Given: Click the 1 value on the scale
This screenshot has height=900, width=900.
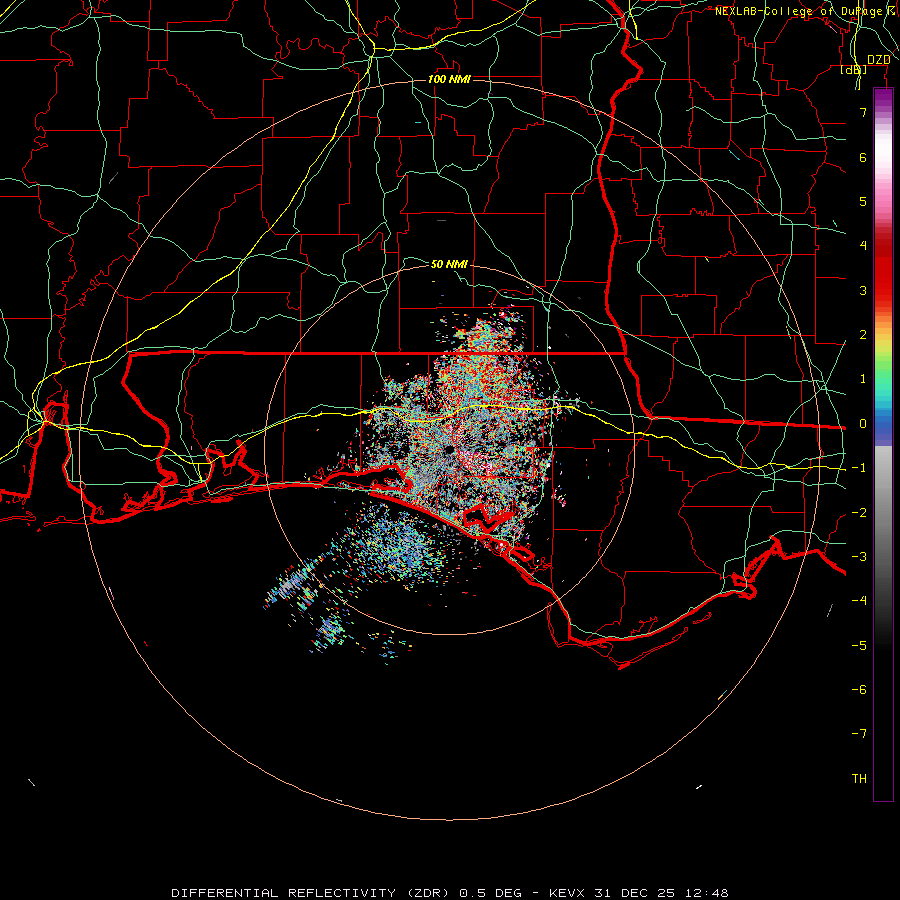Looking at the screenshot, I should click(x=863, y=379).
